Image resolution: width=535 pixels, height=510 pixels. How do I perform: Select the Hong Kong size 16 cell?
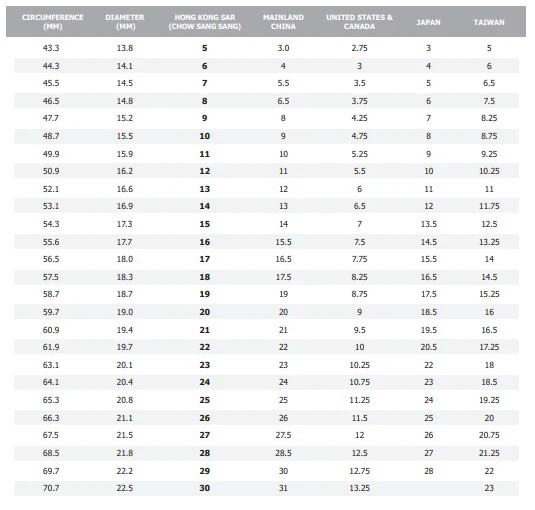[x=204, y=242]
